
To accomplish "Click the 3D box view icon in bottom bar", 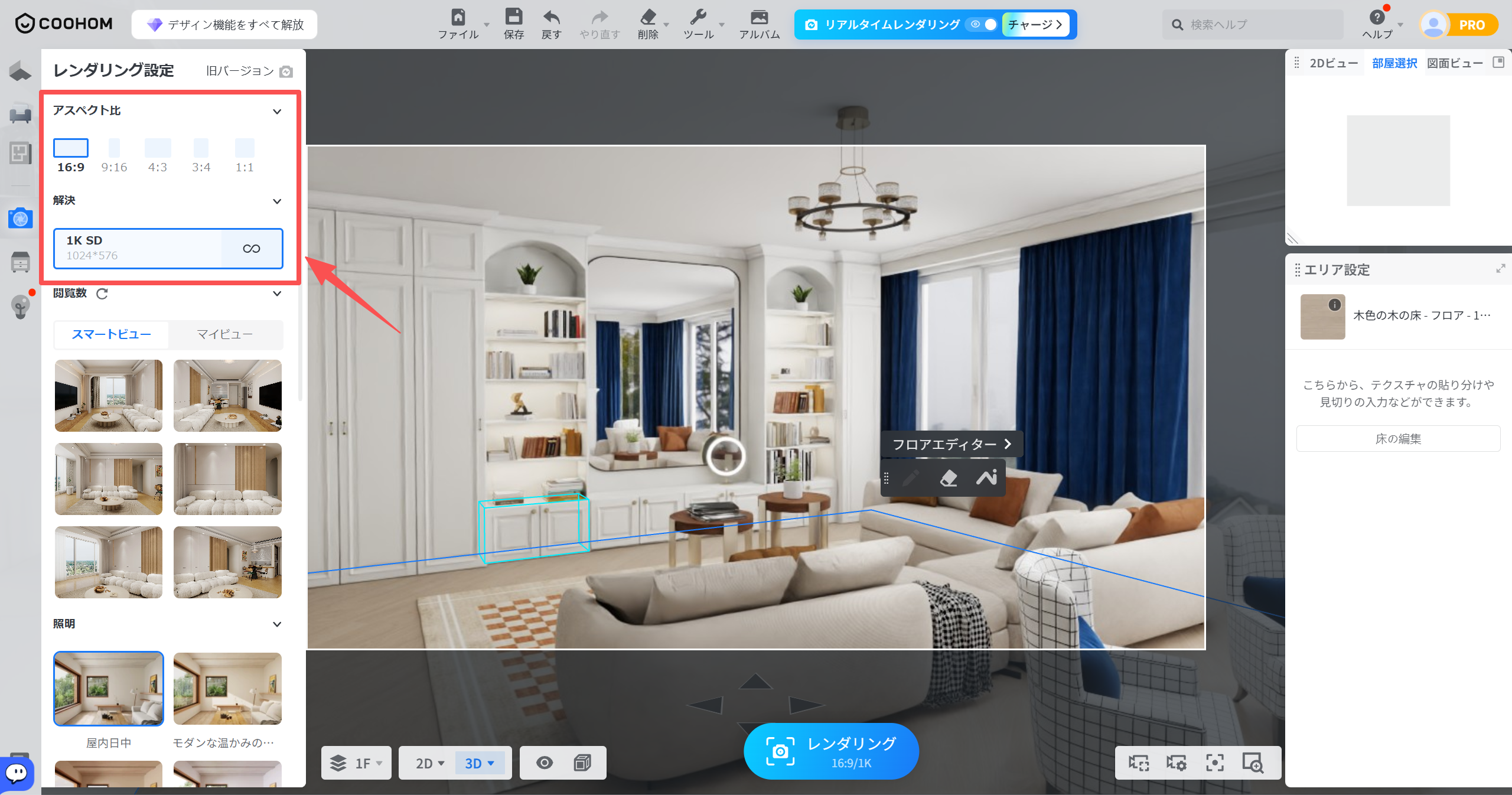I will 582,763.
